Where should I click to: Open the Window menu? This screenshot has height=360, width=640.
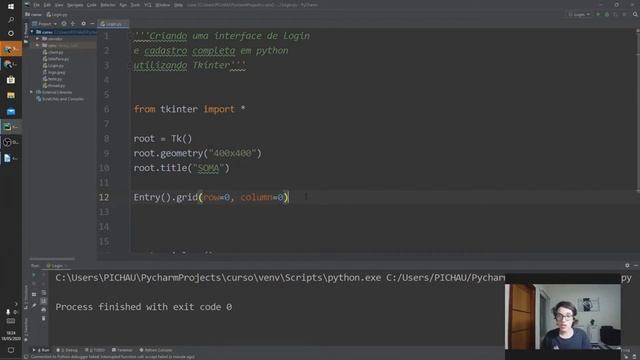click(x=163, y=5)
